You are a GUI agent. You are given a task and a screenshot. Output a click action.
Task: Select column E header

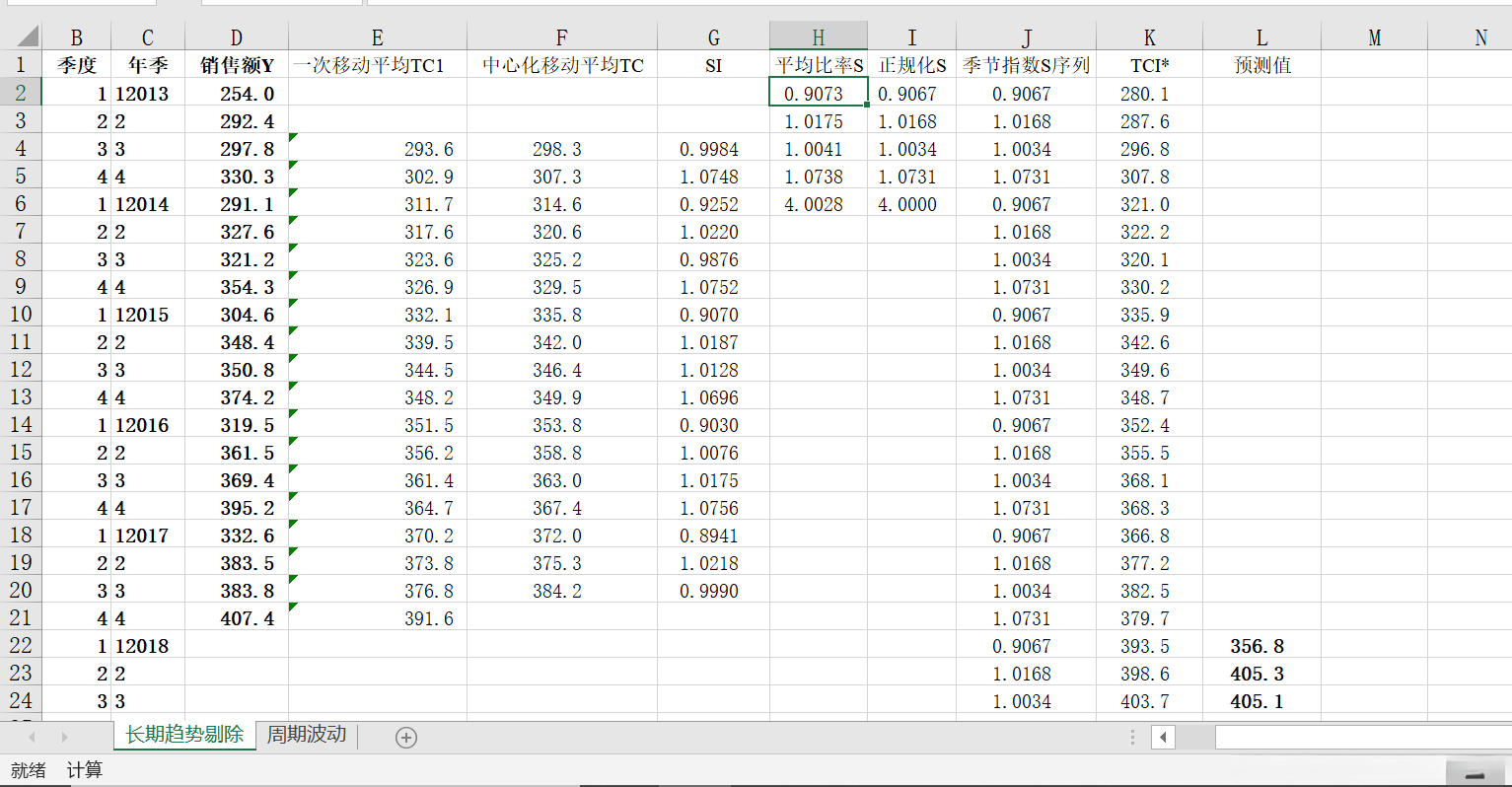(x=378, y=37)
